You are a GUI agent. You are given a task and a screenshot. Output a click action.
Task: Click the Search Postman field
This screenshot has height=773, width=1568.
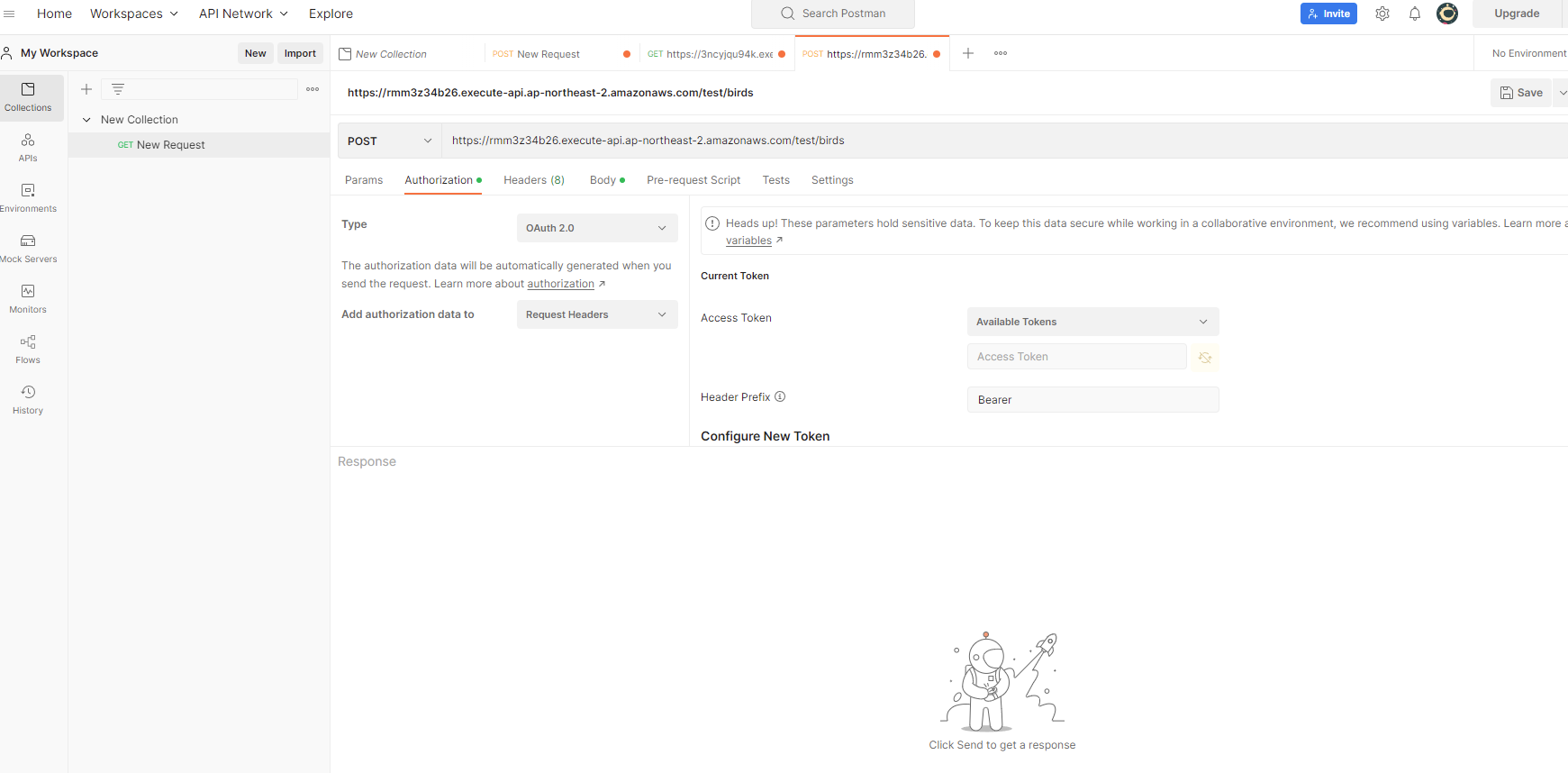[x=833, y=14]
